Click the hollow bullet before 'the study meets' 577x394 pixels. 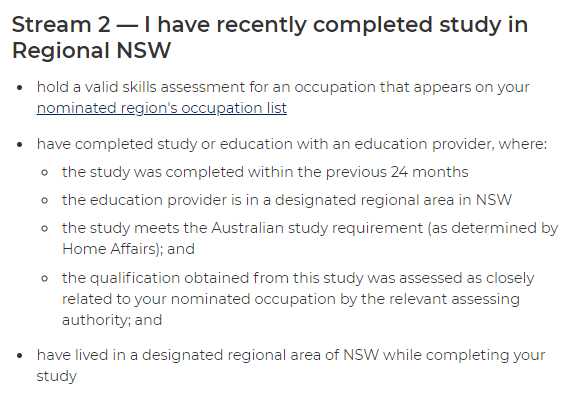[45, 228]
